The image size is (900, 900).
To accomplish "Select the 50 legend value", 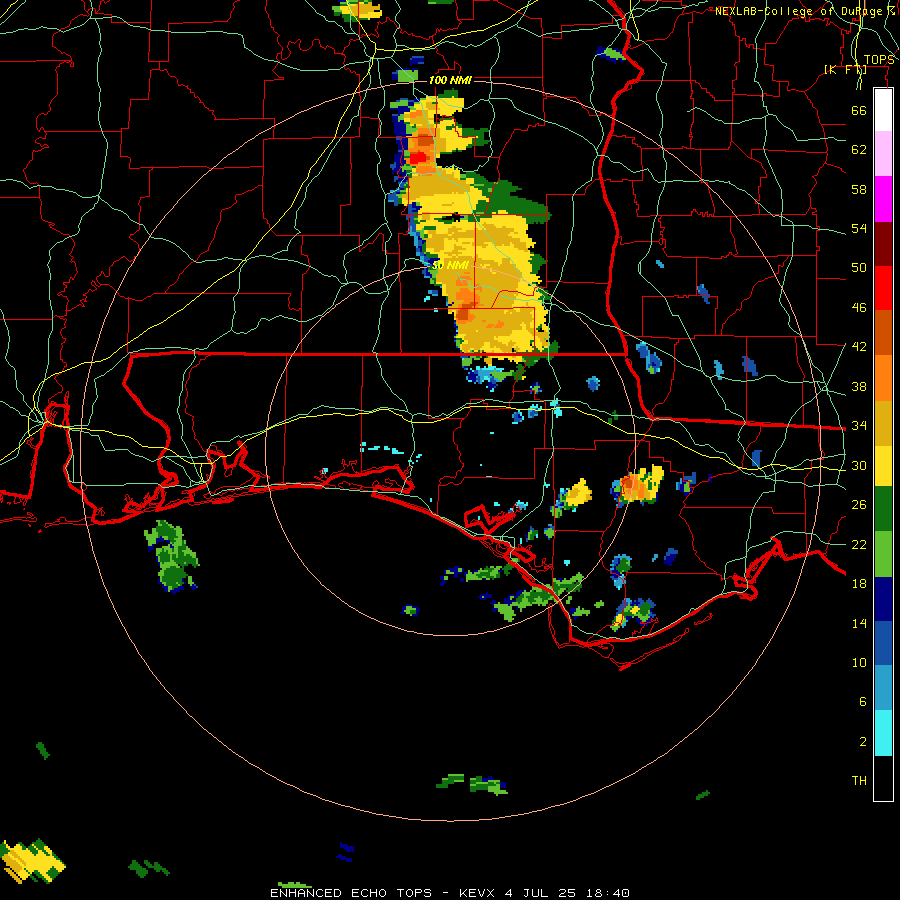I will point(859,267).
